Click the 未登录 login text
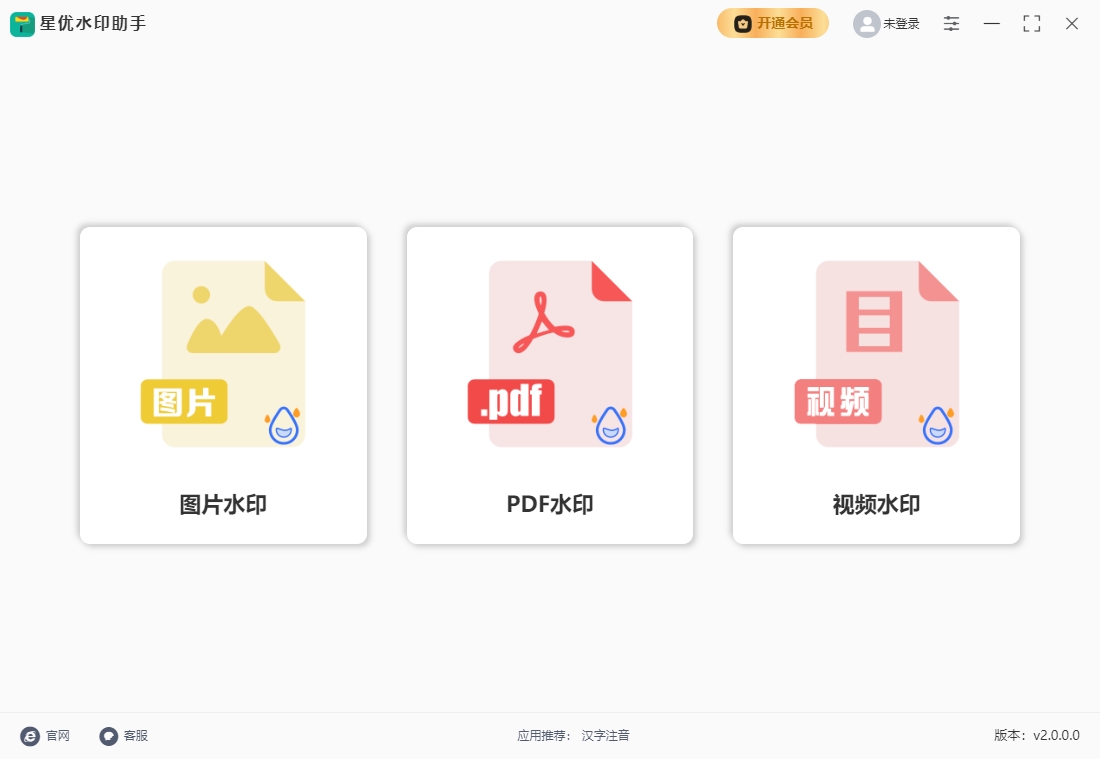1100x760 pixels. pos(901,24)
